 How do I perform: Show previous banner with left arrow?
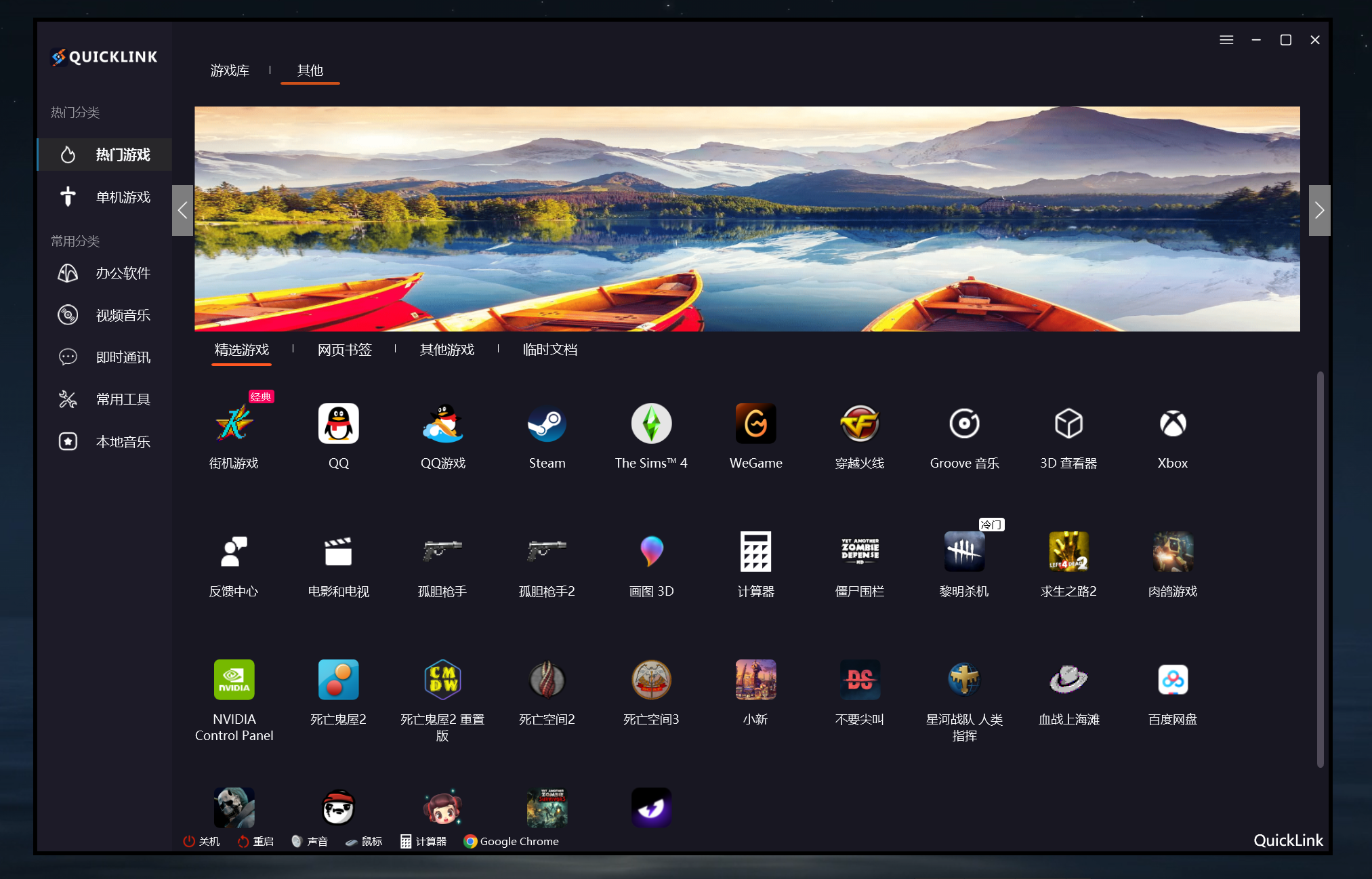182,210
